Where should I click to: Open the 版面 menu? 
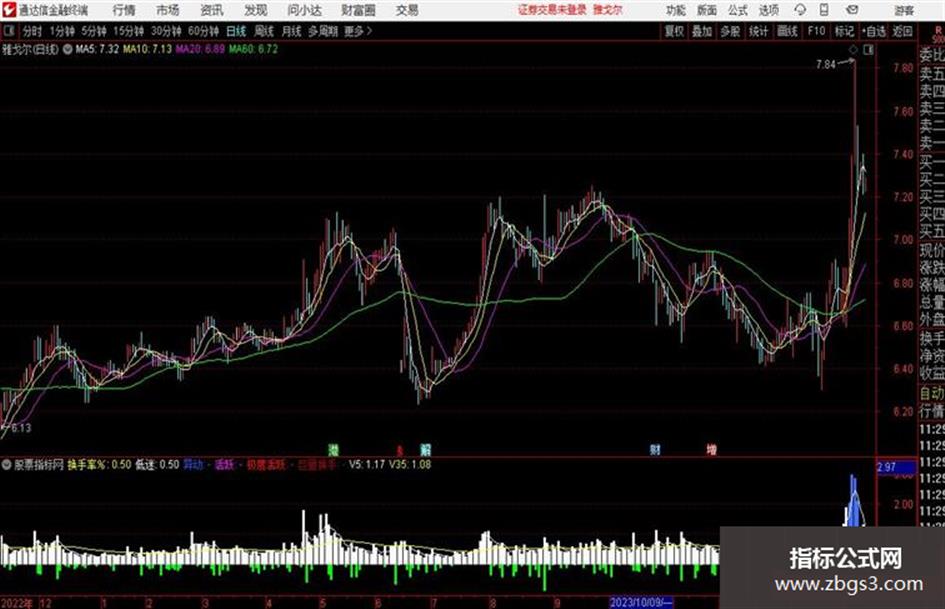tap(706, 10)
